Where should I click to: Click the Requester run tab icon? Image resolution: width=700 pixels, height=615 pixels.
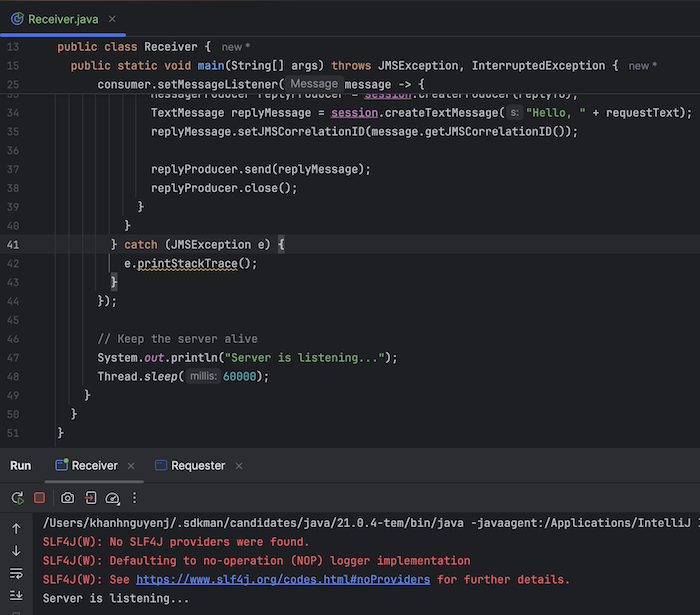pos(161,465)
